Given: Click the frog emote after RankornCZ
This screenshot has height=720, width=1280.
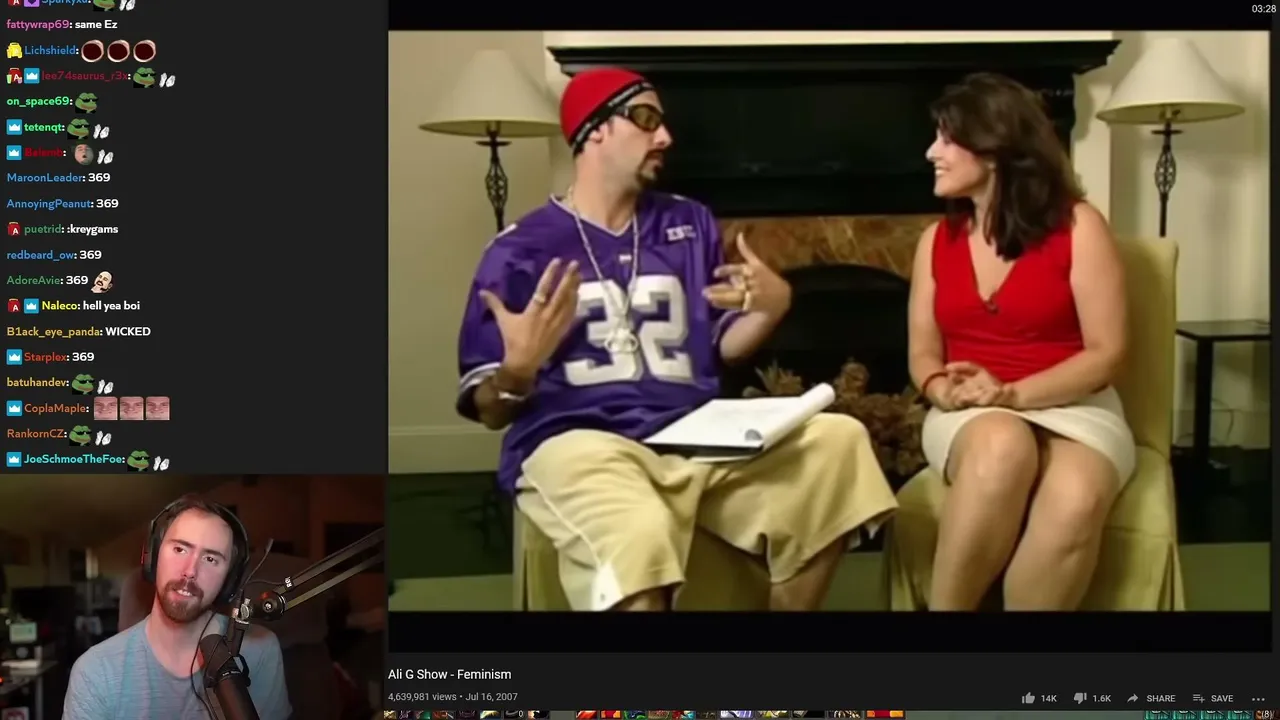Looking at the screenshot, I should click(x=80, y=434).
